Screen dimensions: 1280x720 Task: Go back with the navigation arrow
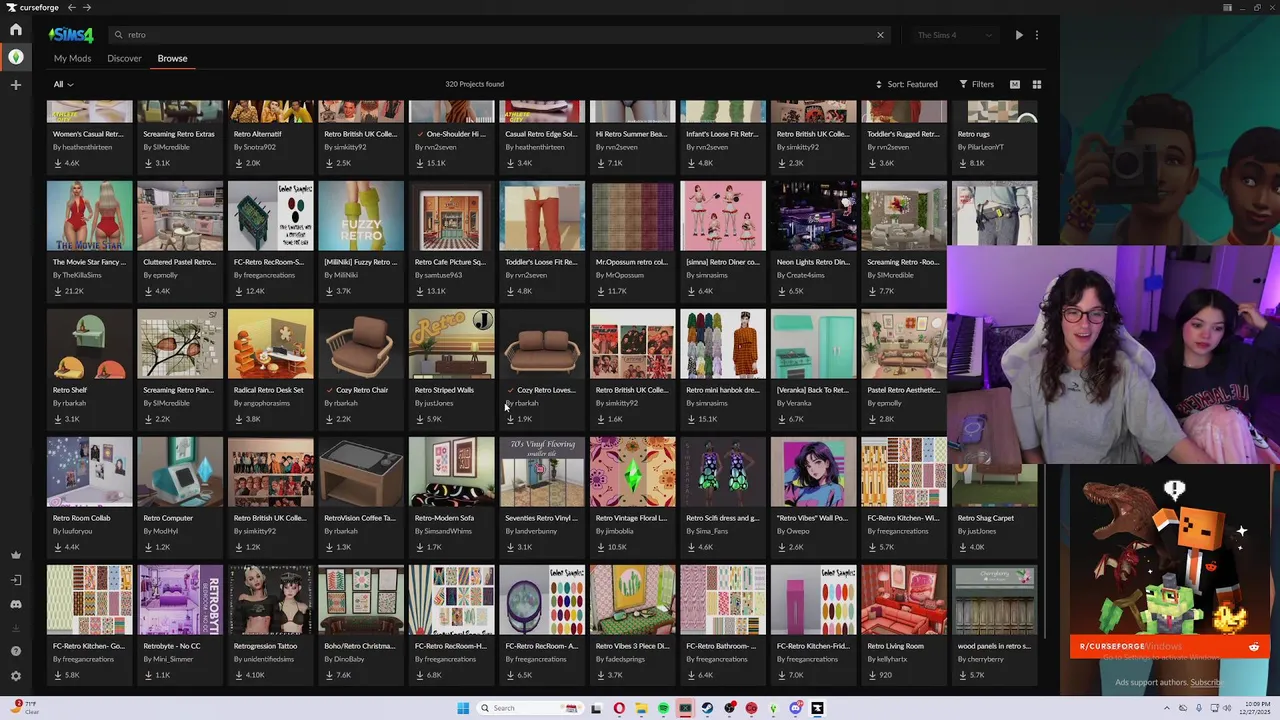(x=71, y=7)
